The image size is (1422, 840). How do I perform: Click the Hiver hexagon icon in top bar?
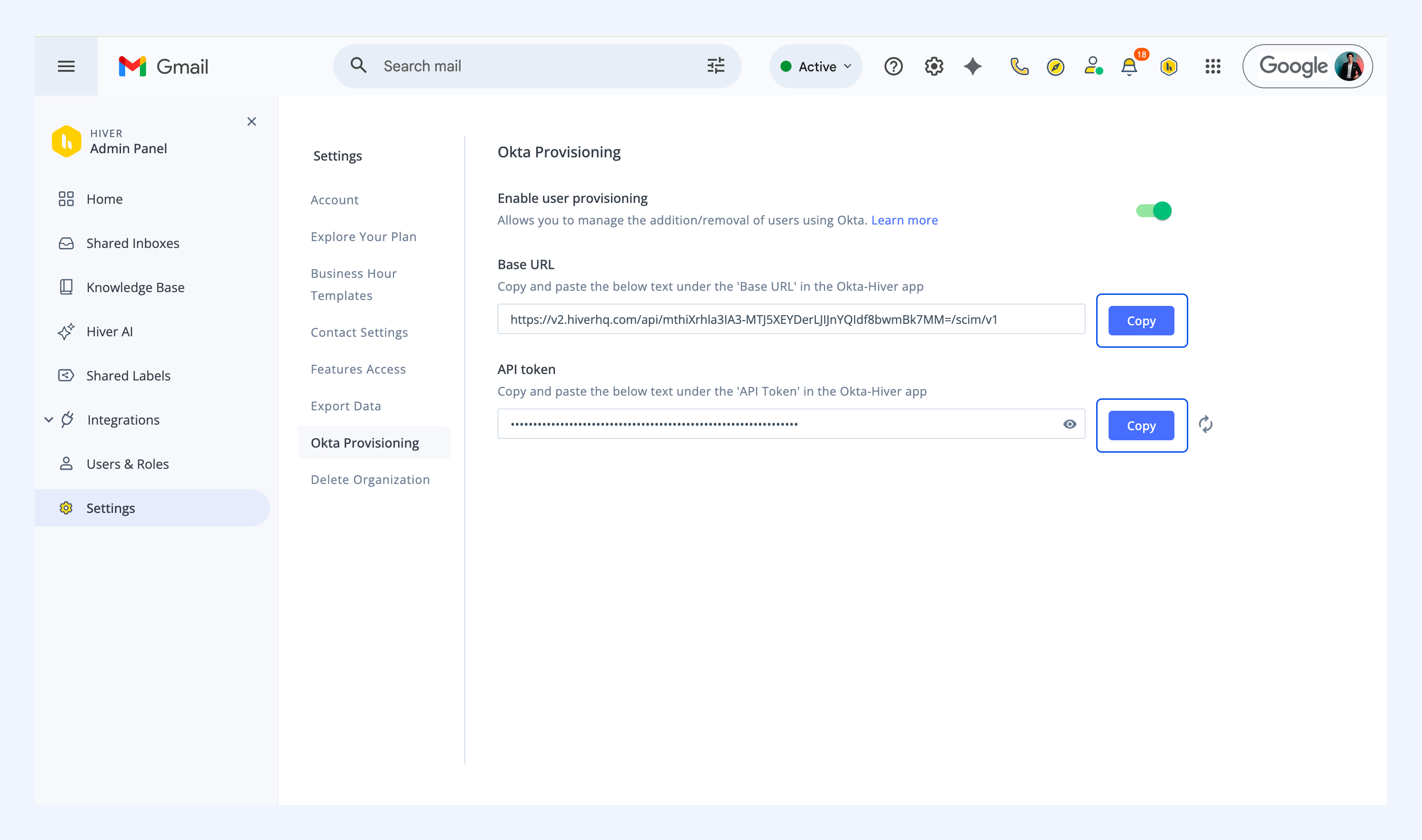1169,67
